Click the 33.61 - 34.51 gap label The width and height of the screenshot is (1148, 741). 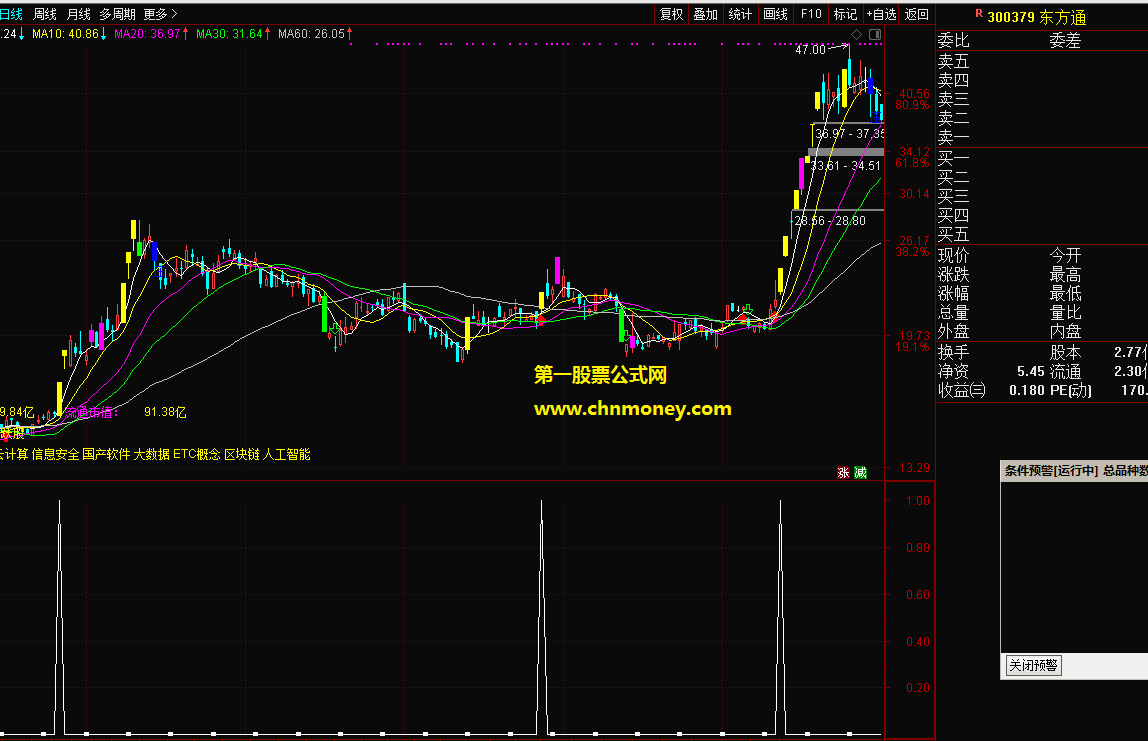coord(846,165)
